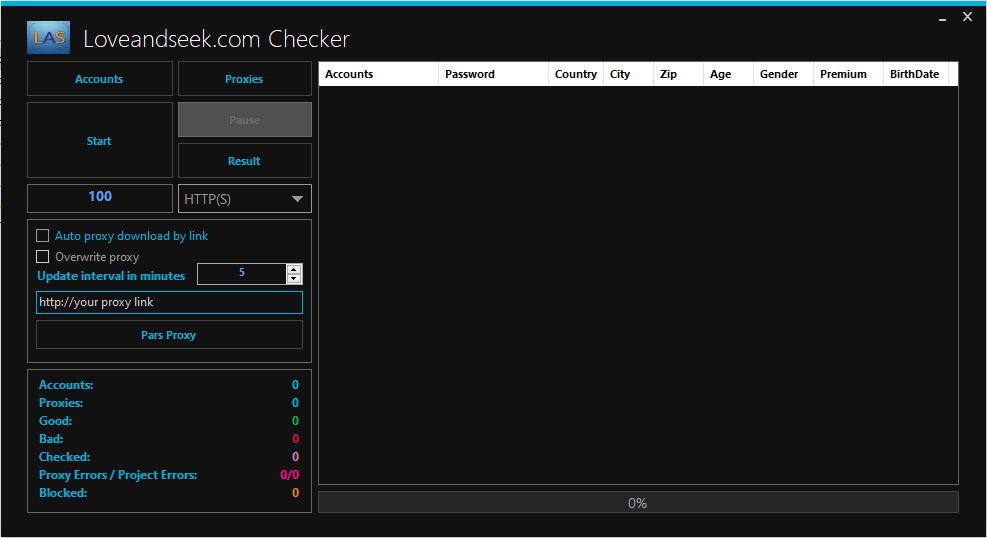Sort by Premium column header

tap(848, 74)
